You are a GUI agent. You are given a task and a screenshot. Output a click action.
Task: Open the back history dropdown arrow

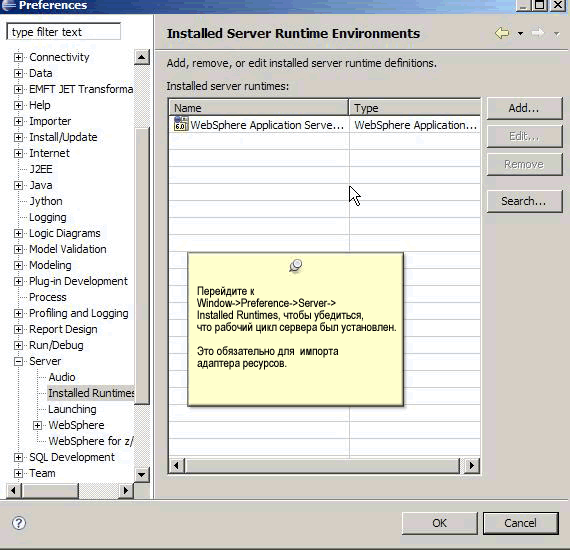pos(520,34)
